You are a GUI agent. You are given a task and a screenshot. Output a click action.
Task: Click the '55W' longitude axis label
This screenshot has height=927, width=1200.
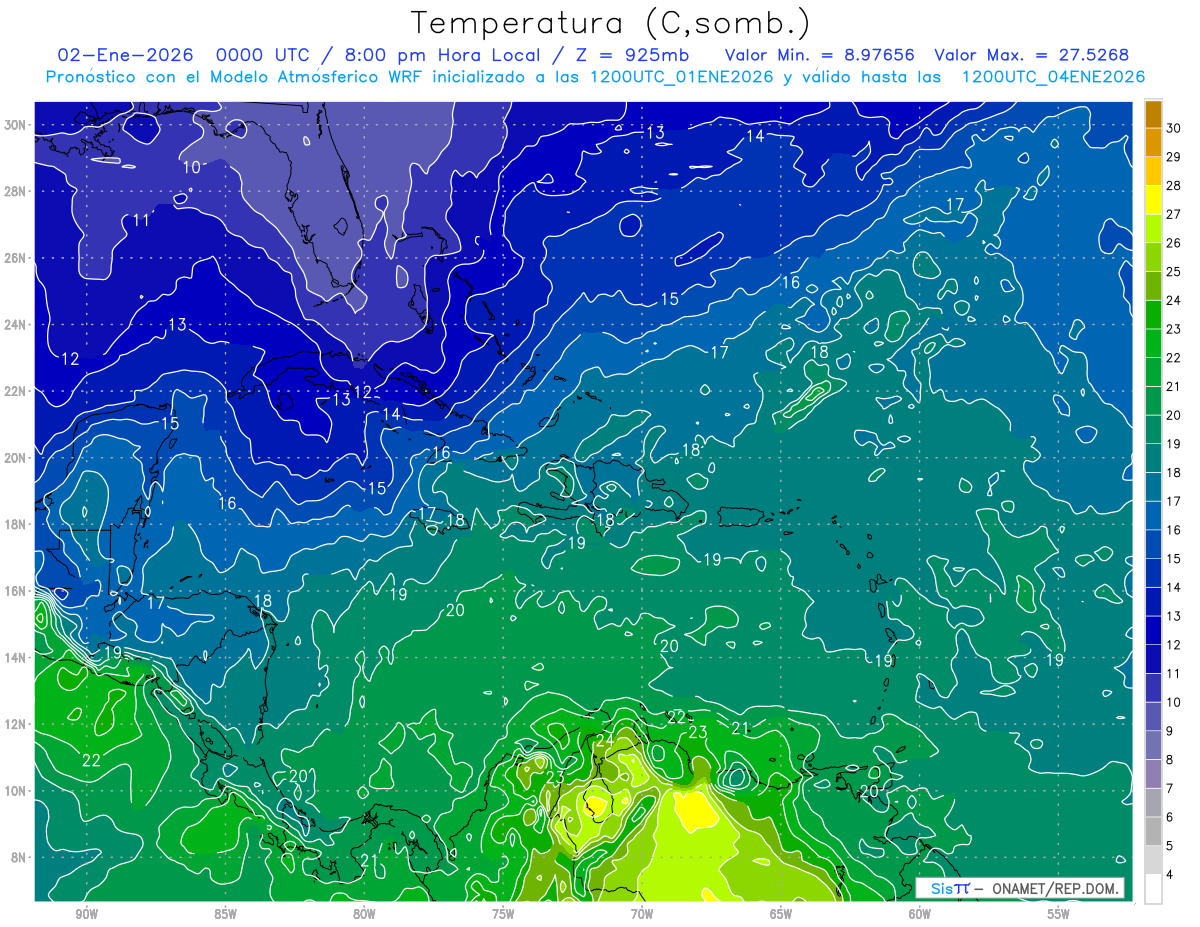click(1059, 915)
